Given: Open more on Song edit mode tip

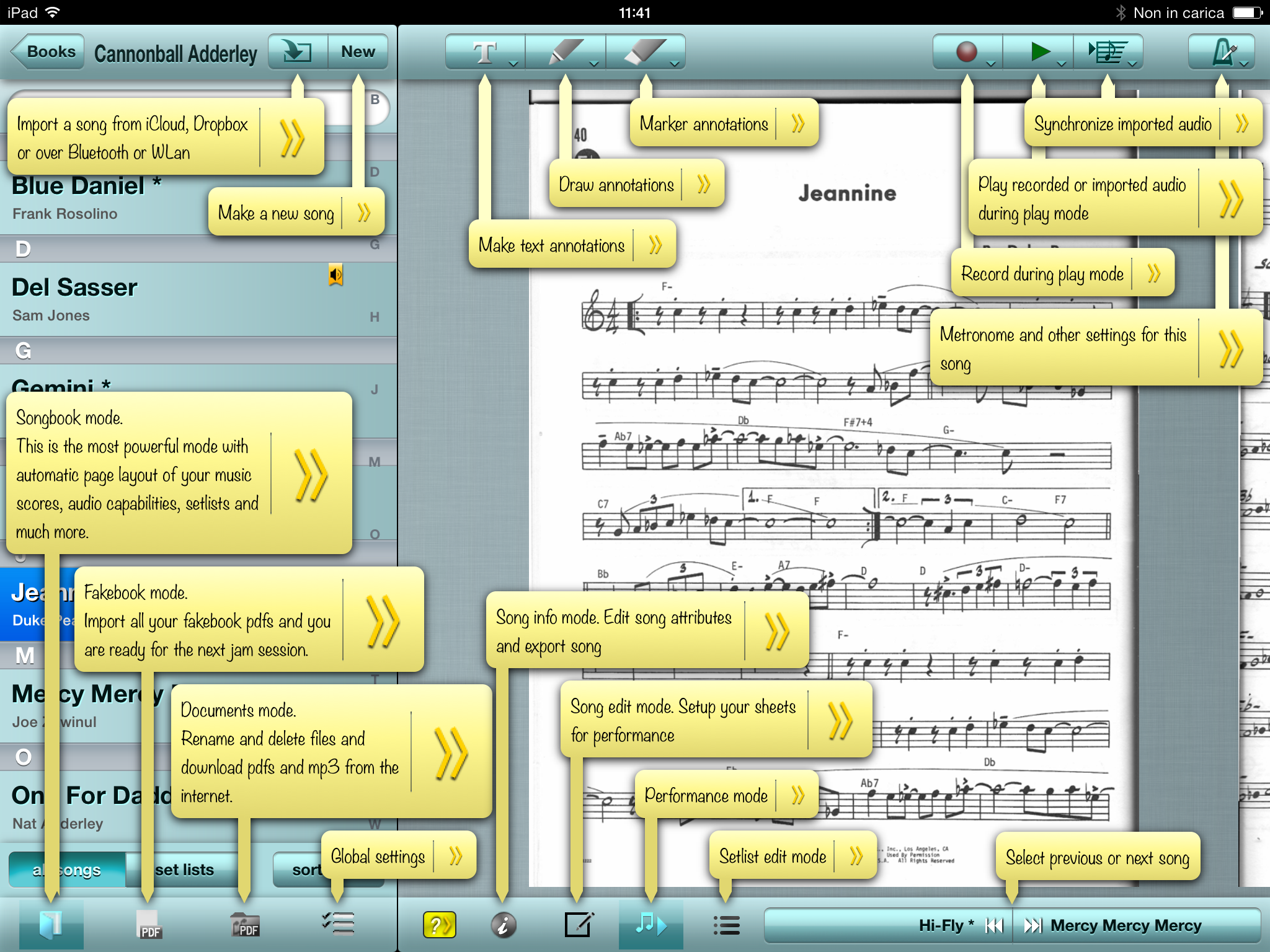Looking at the screenshot, I should pyautogui.click(x=840, y=720).
